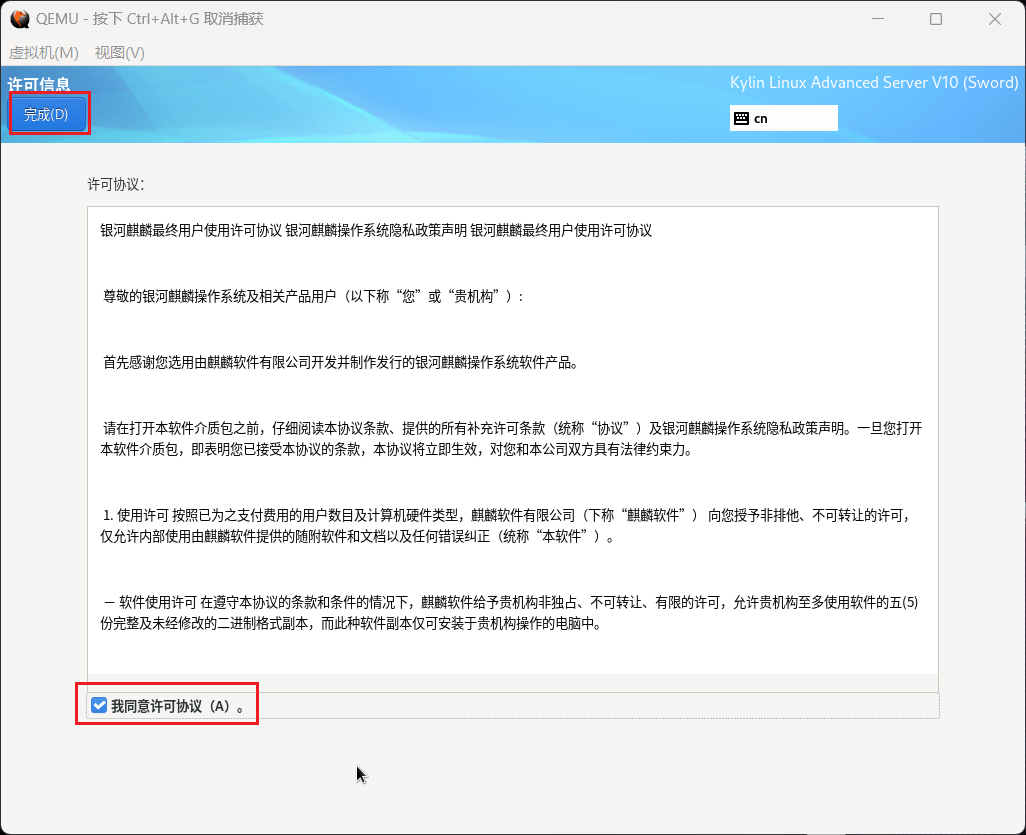Image resolution: width=1026 pixels, height=835 pixels.
Task: Click the cn keyboard layout indicator
Action: (783, 118)
